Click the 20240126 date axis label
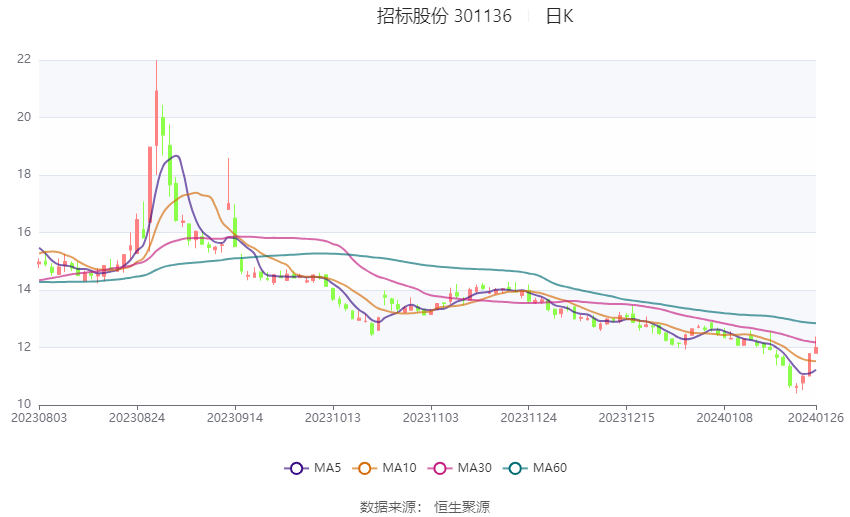This screenshot has width=850, height=517. (816, 418)
